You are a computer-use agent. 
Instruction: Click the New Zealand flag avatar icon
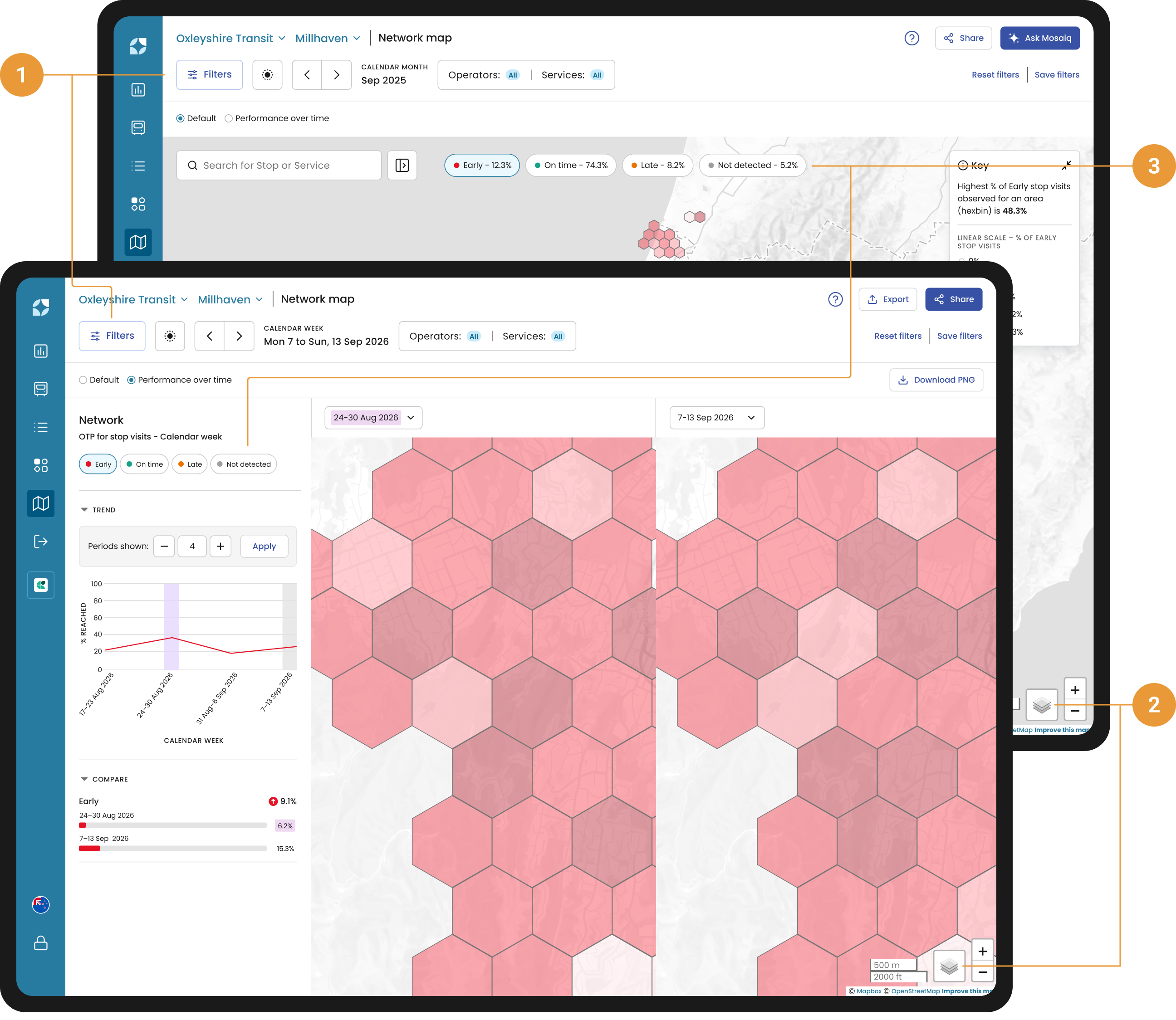click(40, 904)
